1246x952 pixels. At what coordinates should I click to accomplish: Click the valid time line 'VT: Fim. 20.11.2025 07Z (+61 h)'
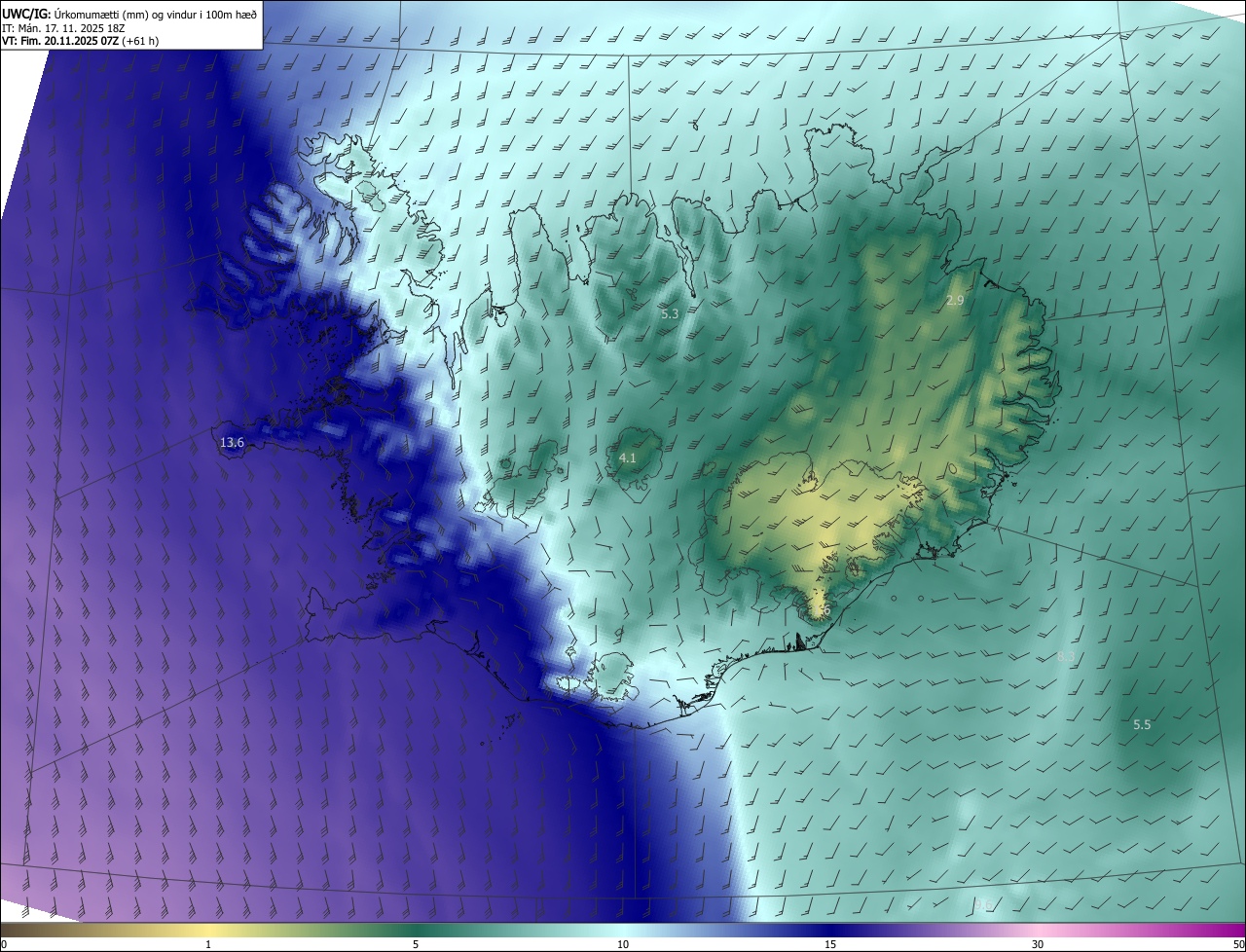coord(80,42)
